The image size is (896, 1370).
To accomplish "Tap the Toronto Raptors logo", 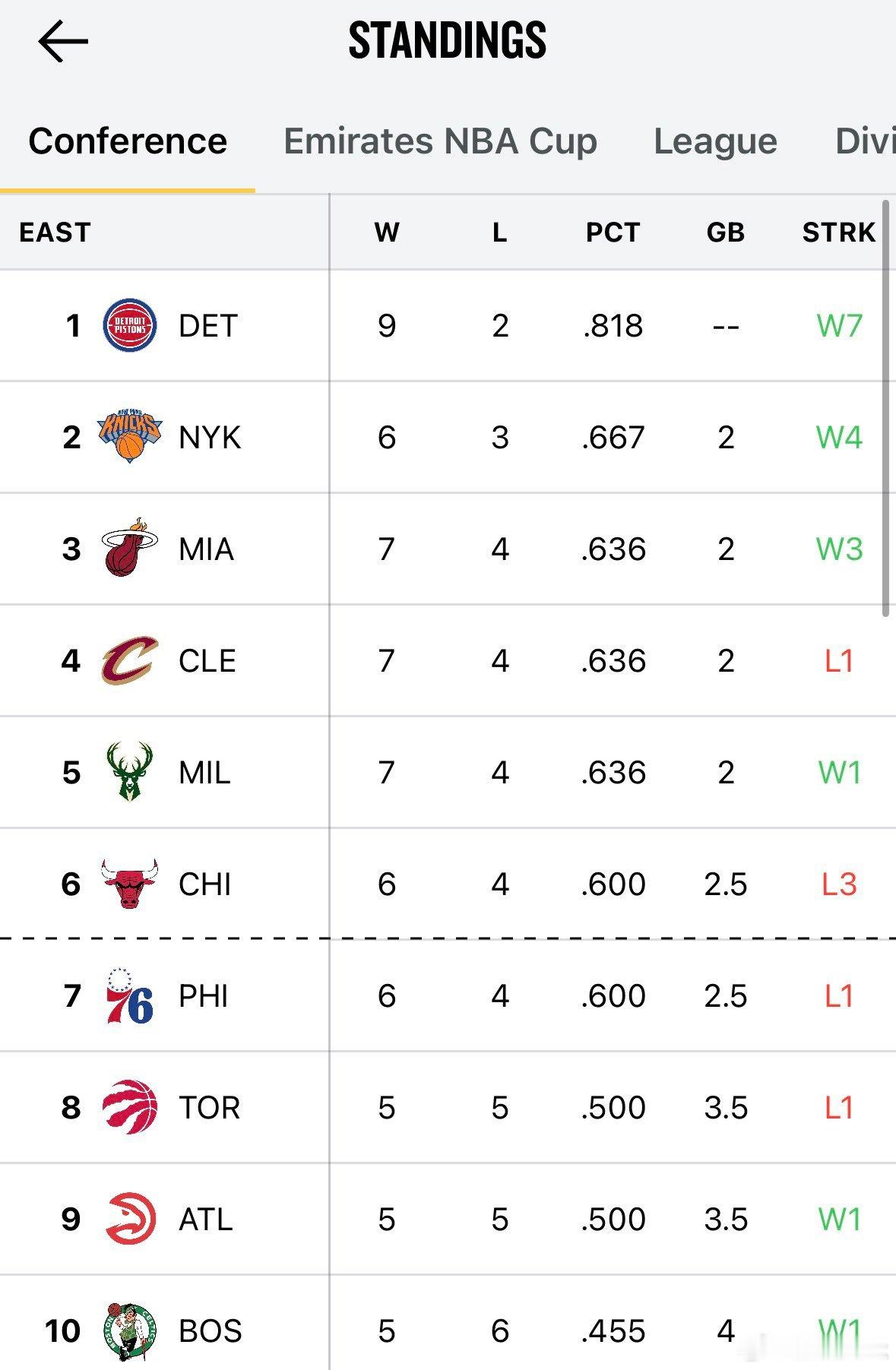I will coord(130,1106).
